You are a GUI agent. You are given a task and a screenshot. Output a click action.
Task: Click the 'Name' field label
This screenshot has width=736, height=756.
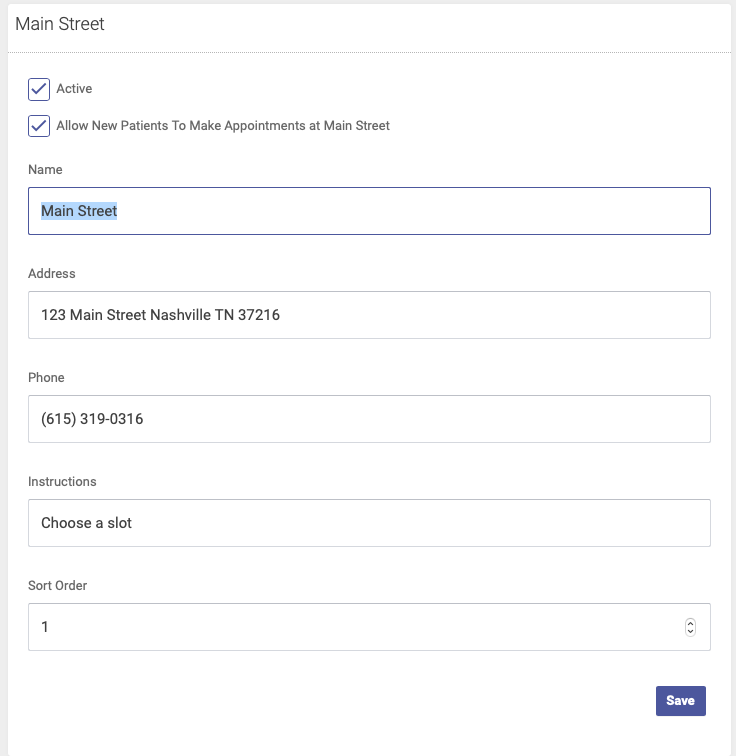(x=45, y=170)
